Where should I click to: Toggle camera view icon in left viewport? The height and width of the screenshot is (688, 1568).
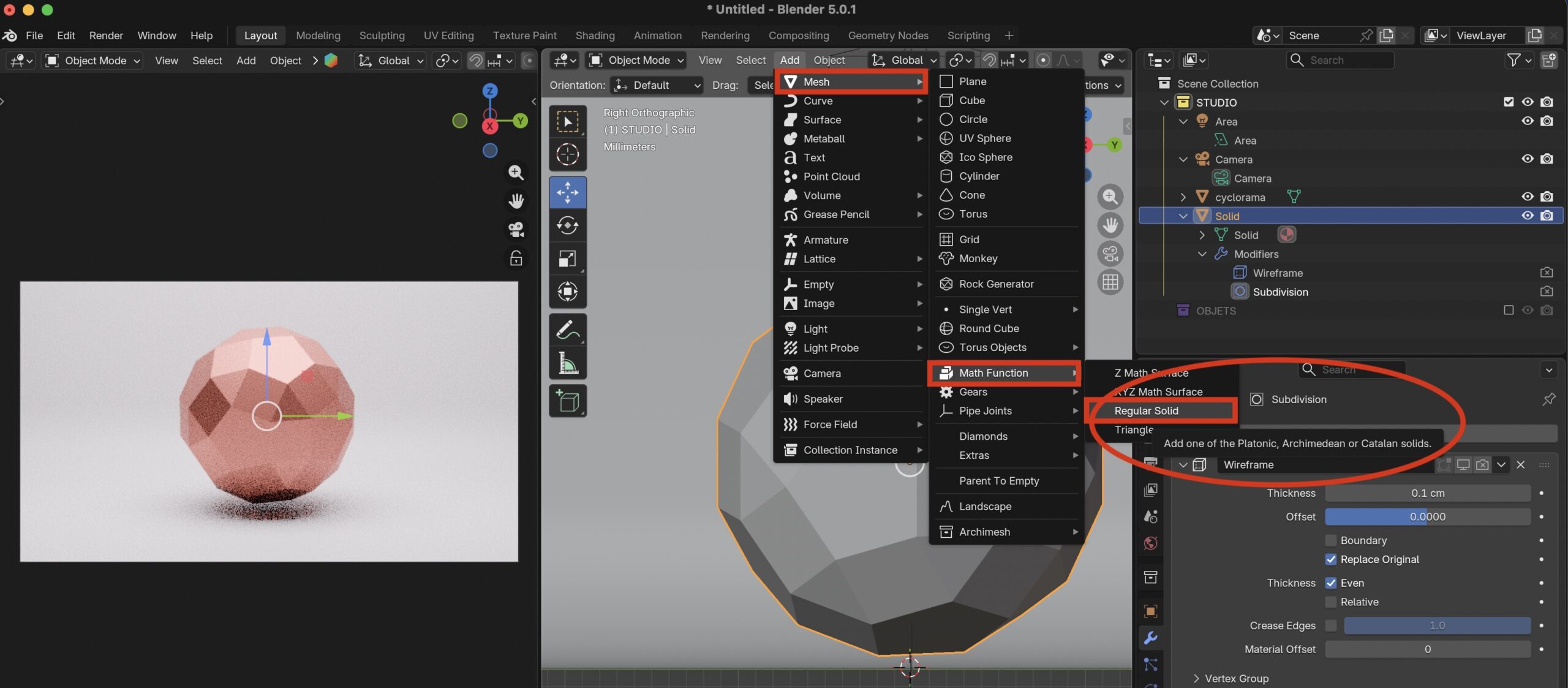(516, 229)
